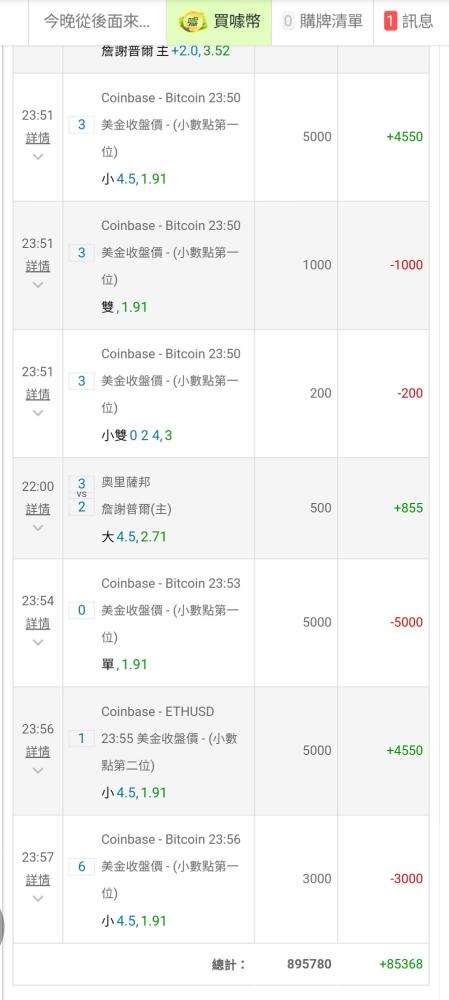449x1000 pixels.
Task: Expand chevron under 23:56 ETHUSD row
Action: coord(38,770)
